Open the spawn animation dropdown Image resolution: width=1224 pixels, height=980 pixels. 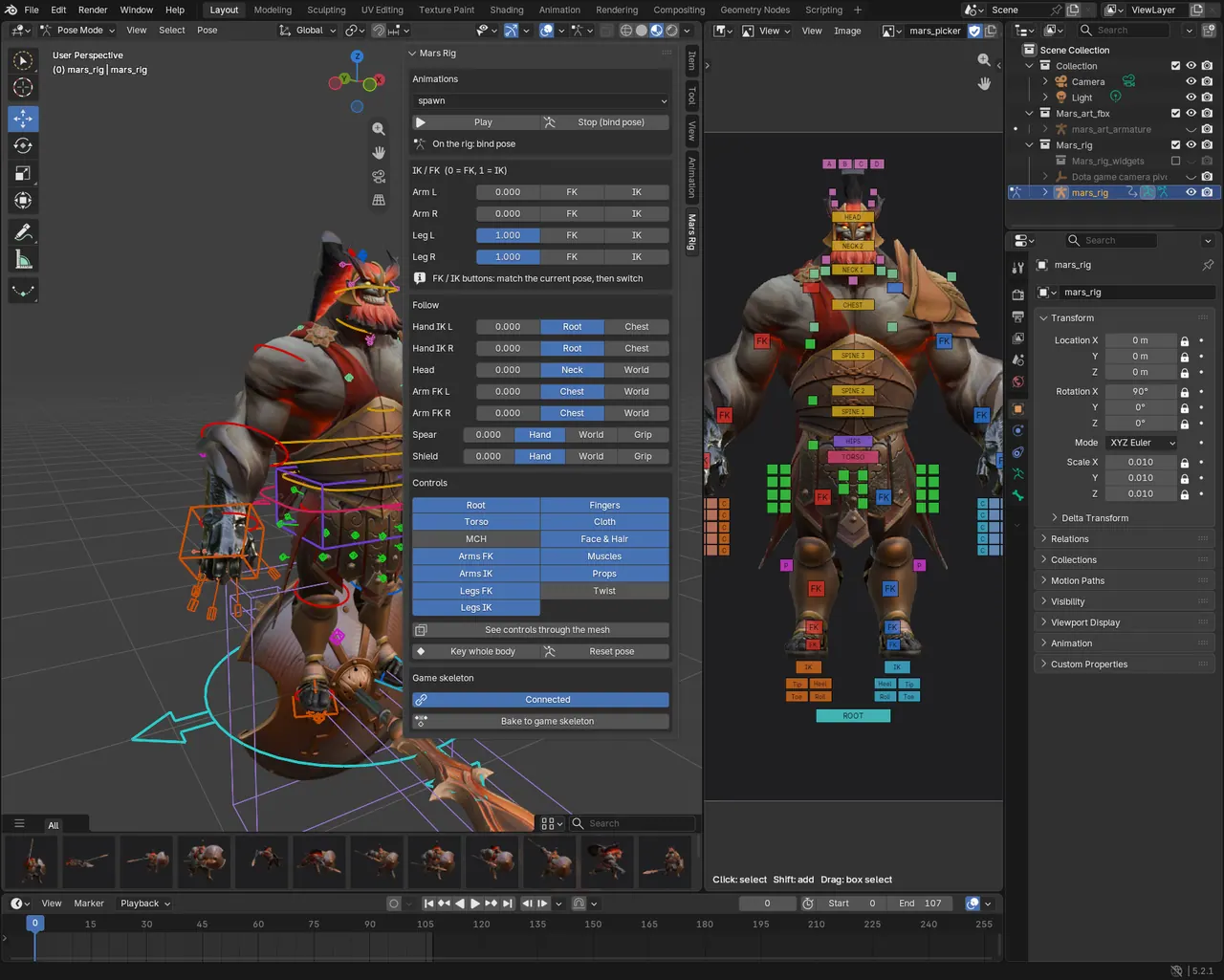coord(540,100)
